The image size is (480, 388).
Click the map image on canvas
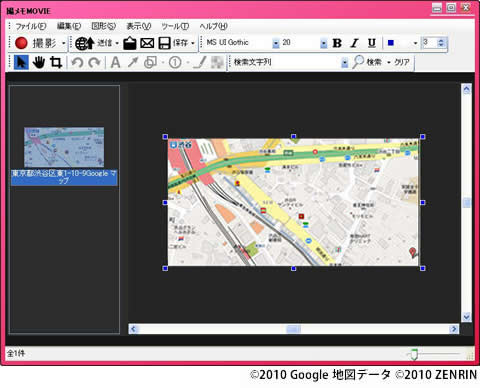[x=293, y=202]
